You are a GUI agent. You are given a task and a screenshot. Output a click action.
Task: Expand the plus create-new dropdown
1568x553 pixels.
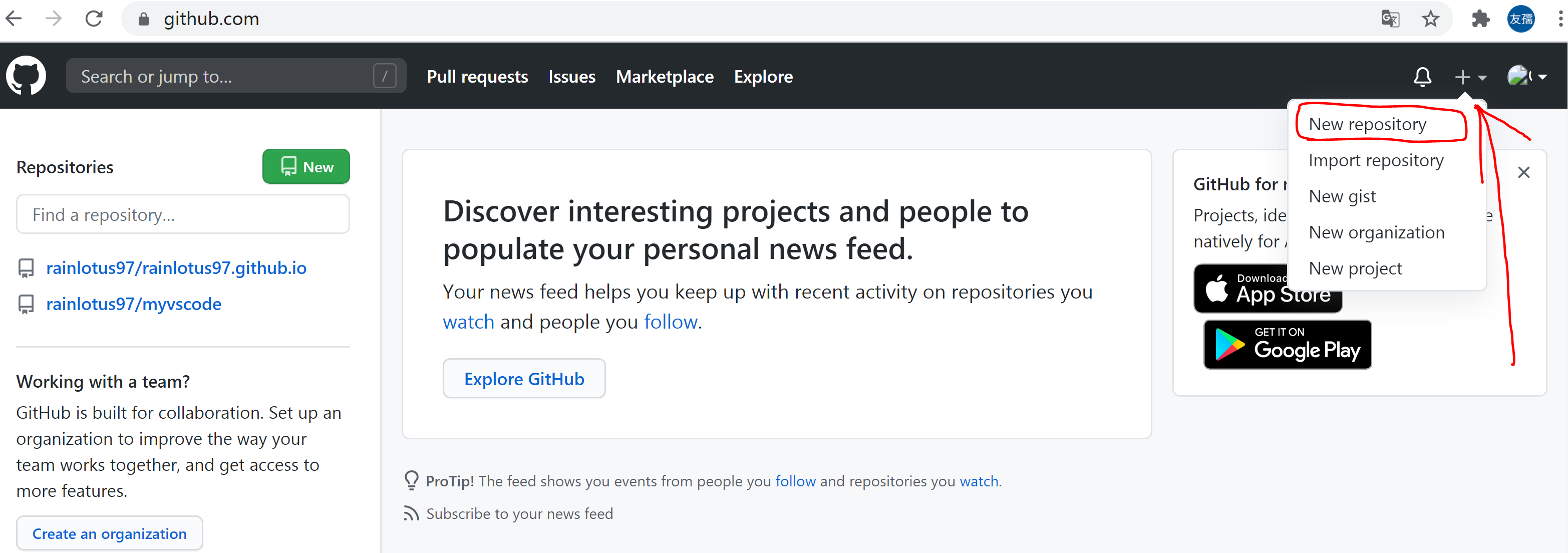click(x=1469, y=77)
